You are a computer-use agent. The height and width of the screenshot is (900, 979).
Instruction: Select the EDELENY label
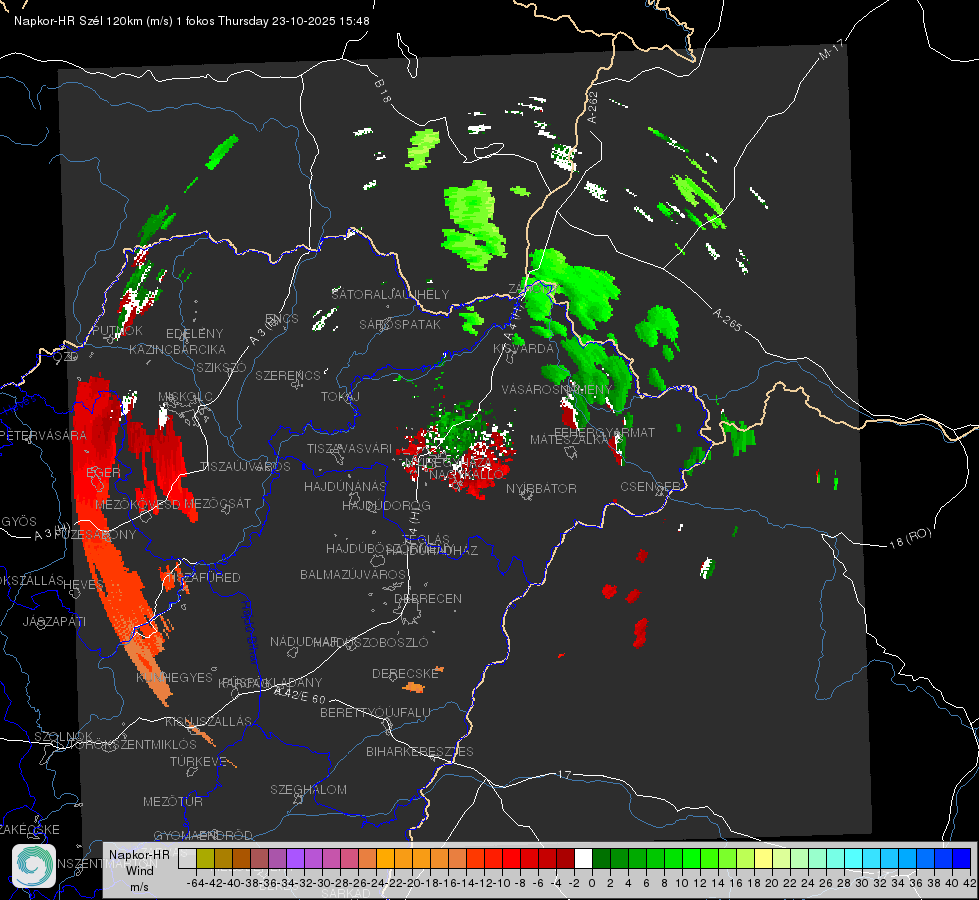194,334
